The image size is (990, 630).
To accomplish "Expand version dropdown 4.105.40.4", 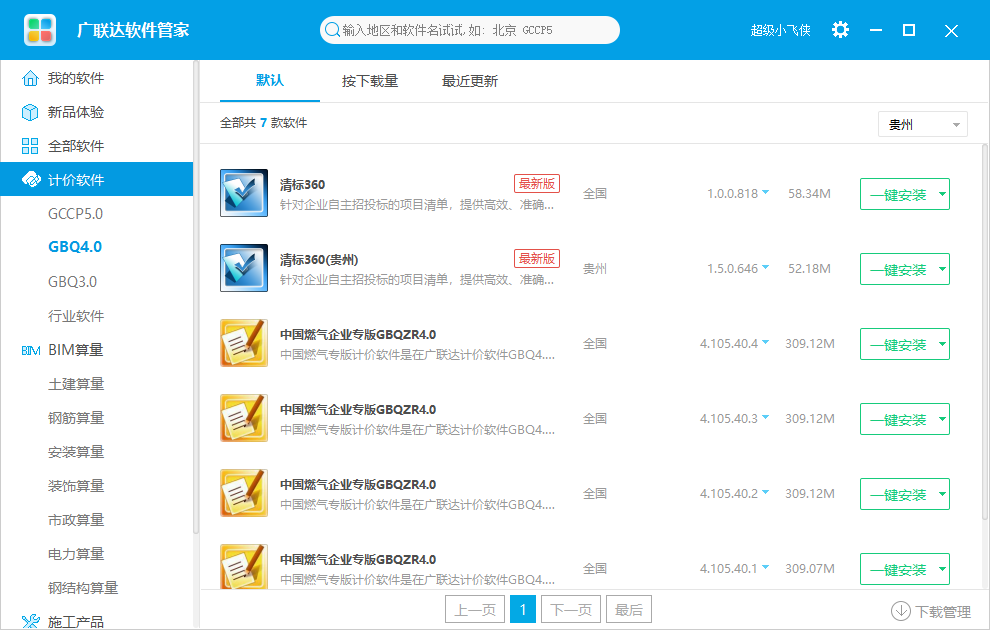I will 765,342.
